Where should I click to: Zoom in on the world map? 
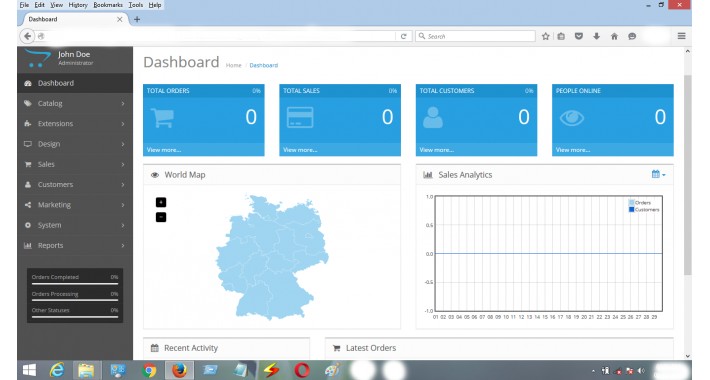(161, 202)
